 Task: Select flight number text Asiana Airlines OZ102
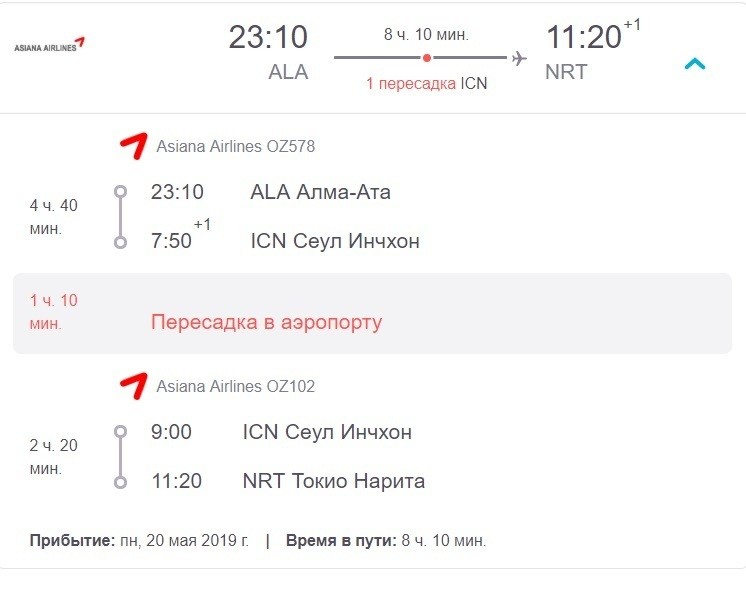[x=236, y=386]
